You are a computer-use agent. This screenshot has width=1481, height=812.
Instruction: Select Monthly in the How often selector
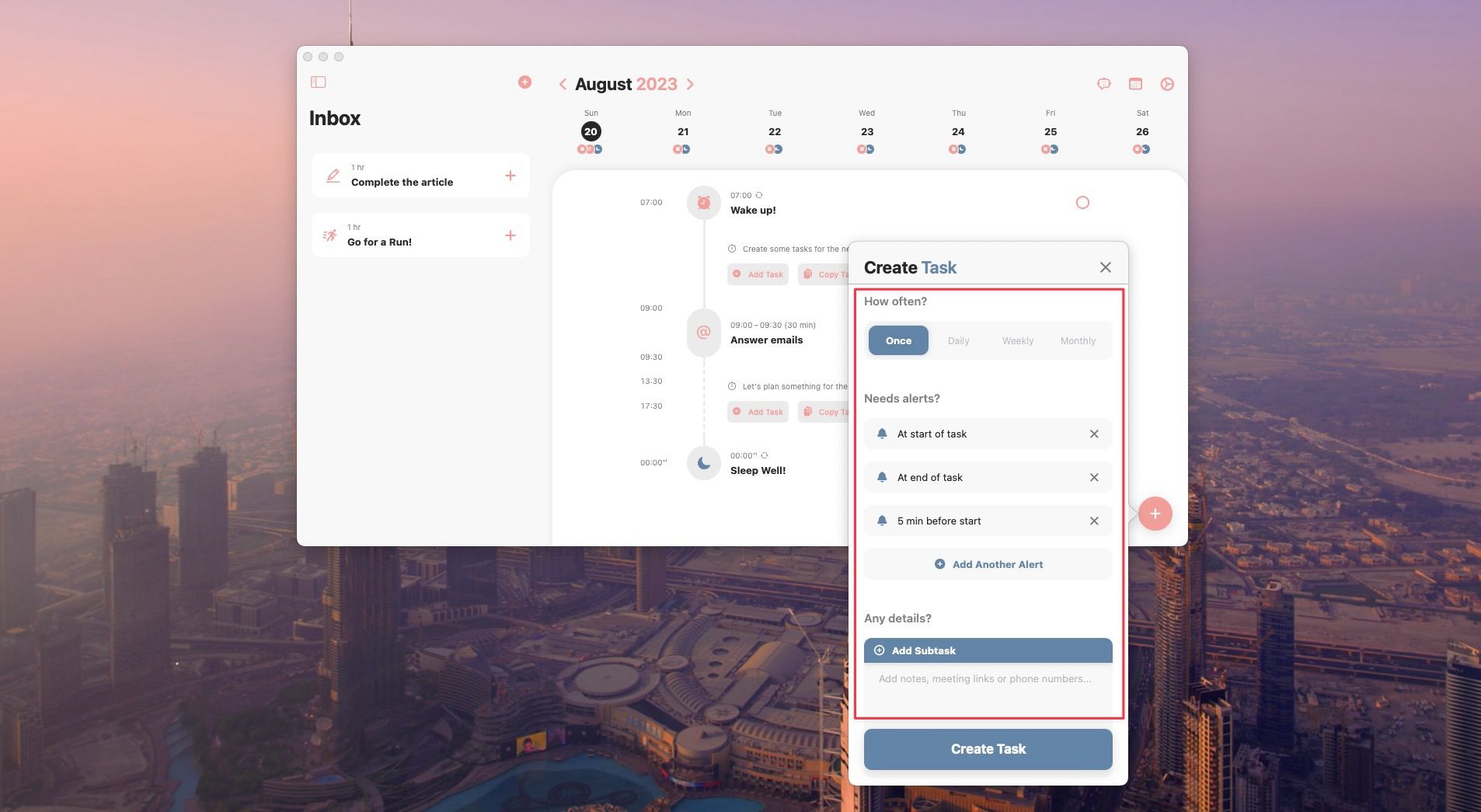1077,340
